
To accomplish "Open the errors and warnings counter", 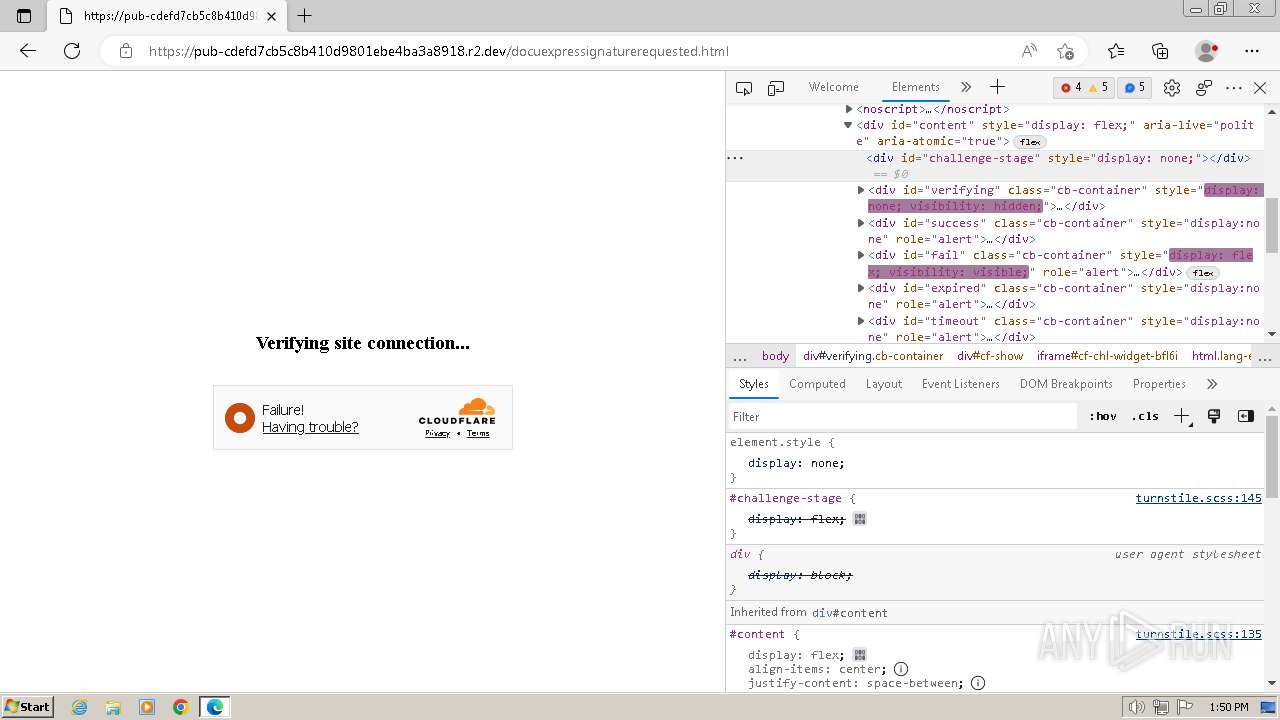I will [x=1085, y=88].
